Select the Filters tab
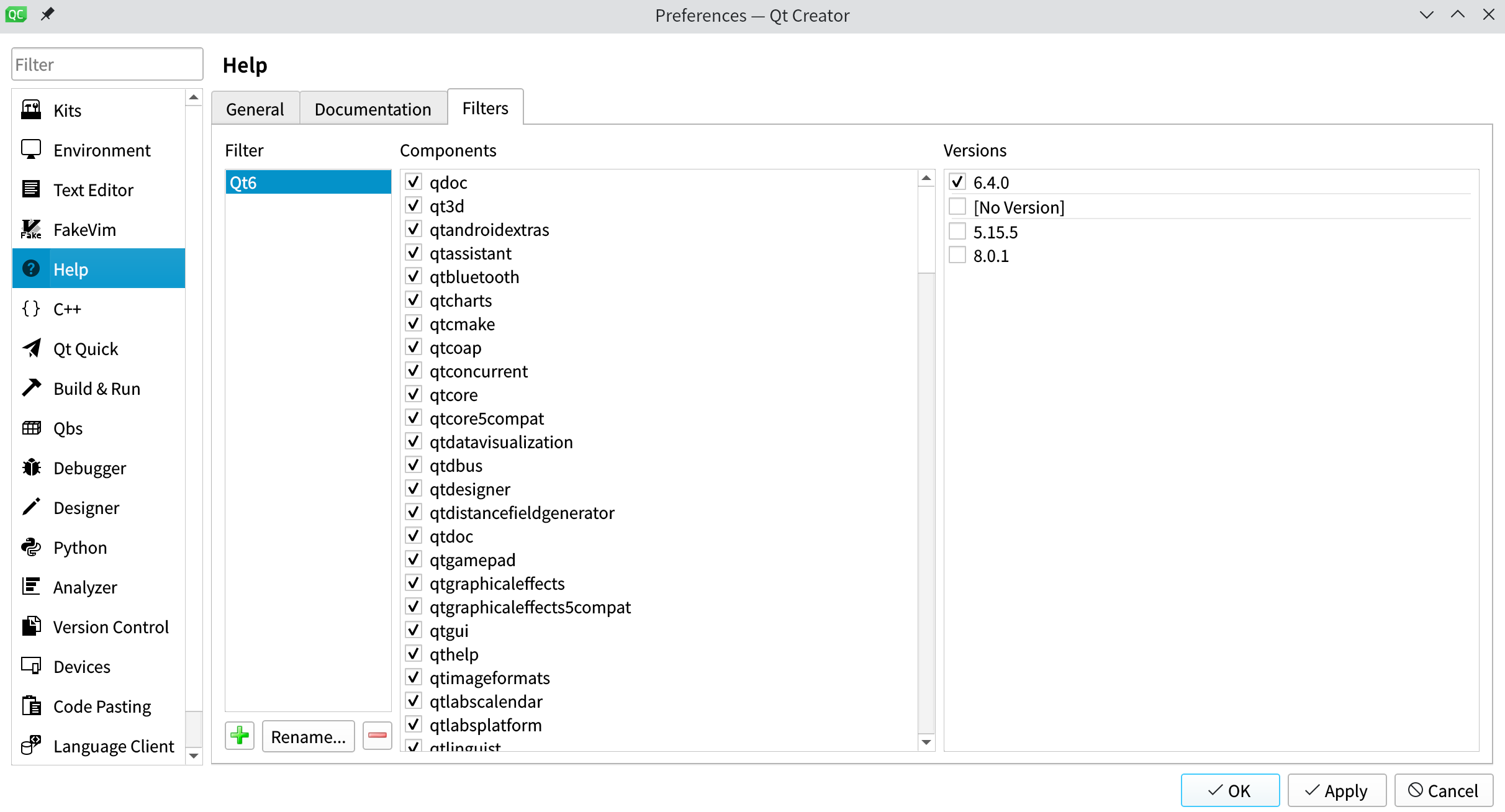 point(486,107)
